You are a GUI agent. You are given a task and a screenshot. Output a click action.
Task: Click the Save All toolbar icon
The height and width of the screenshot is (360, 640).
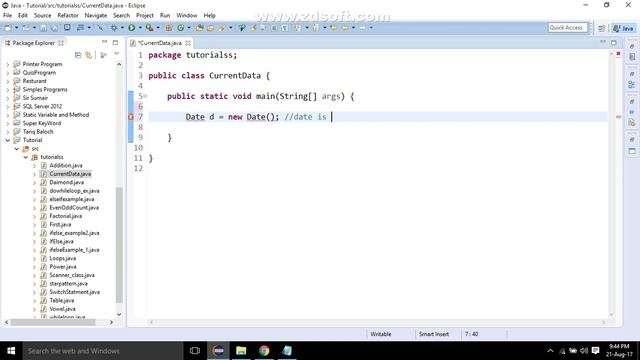[x=54, y=28]
